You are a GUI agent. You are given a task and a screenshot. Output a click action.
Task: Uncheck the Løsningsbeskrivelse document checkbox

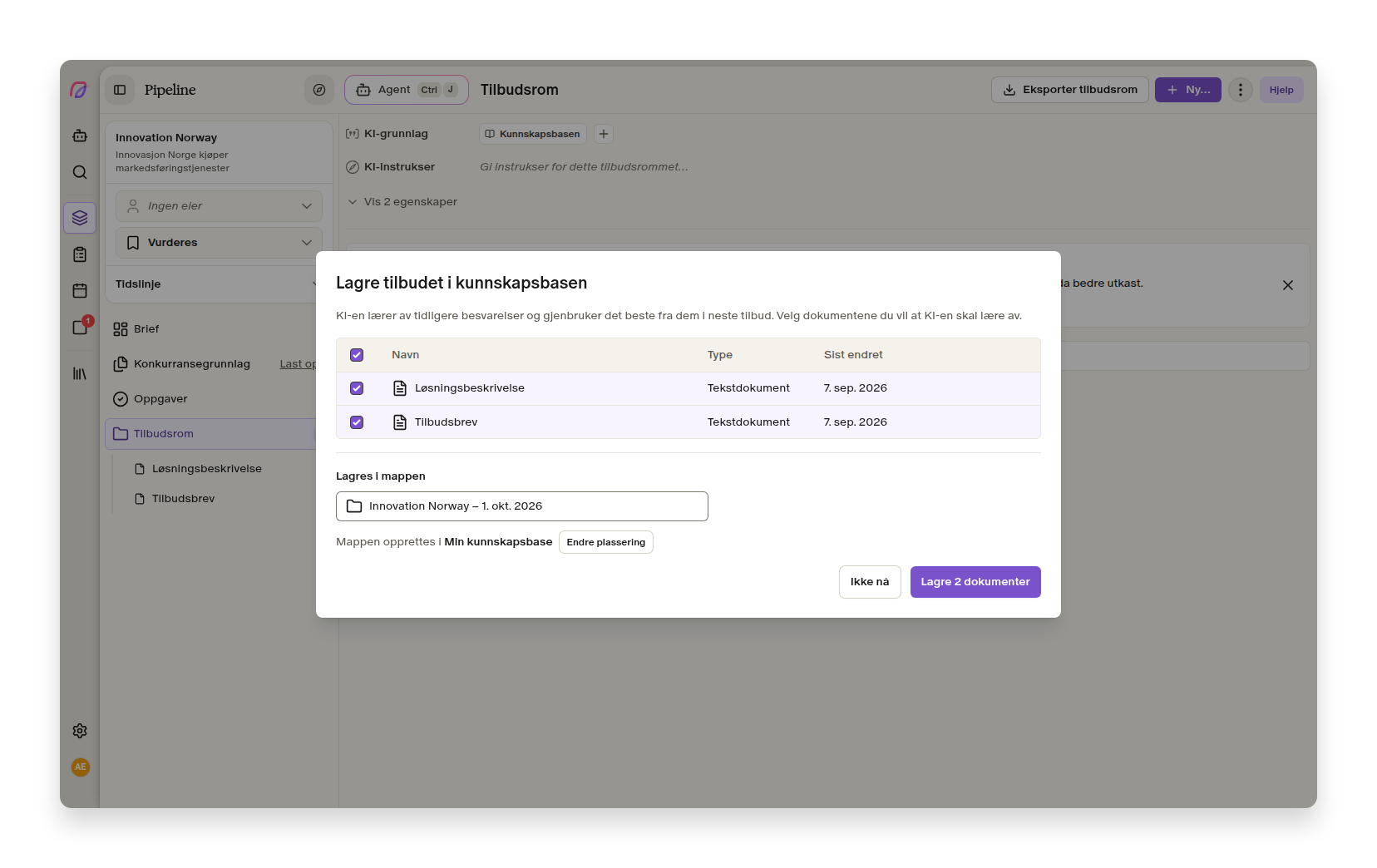coord(357,388)
